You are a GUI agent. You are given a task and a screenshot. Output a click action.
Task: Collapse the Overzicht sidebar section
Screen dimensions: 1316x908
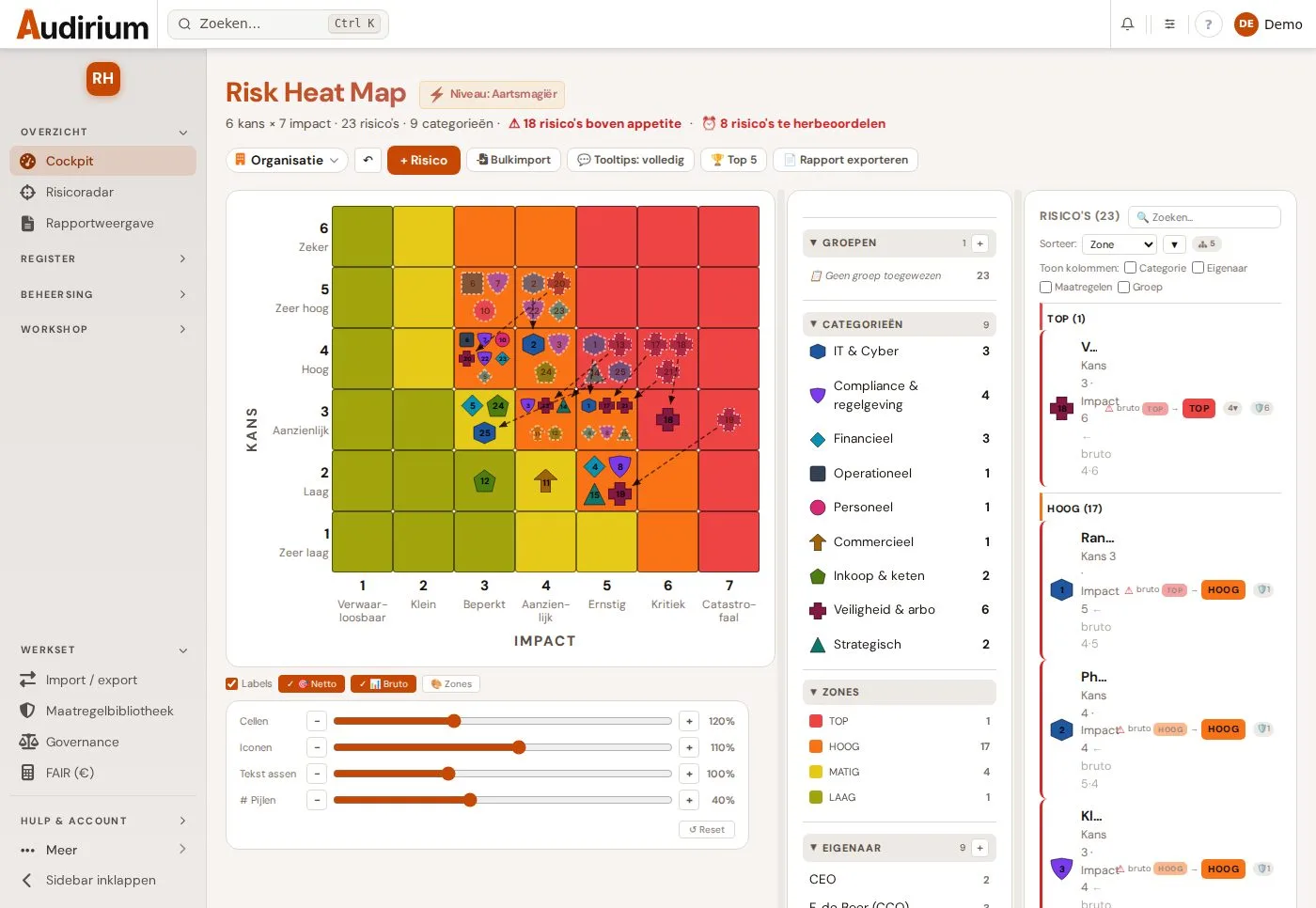tap(103, 133)
